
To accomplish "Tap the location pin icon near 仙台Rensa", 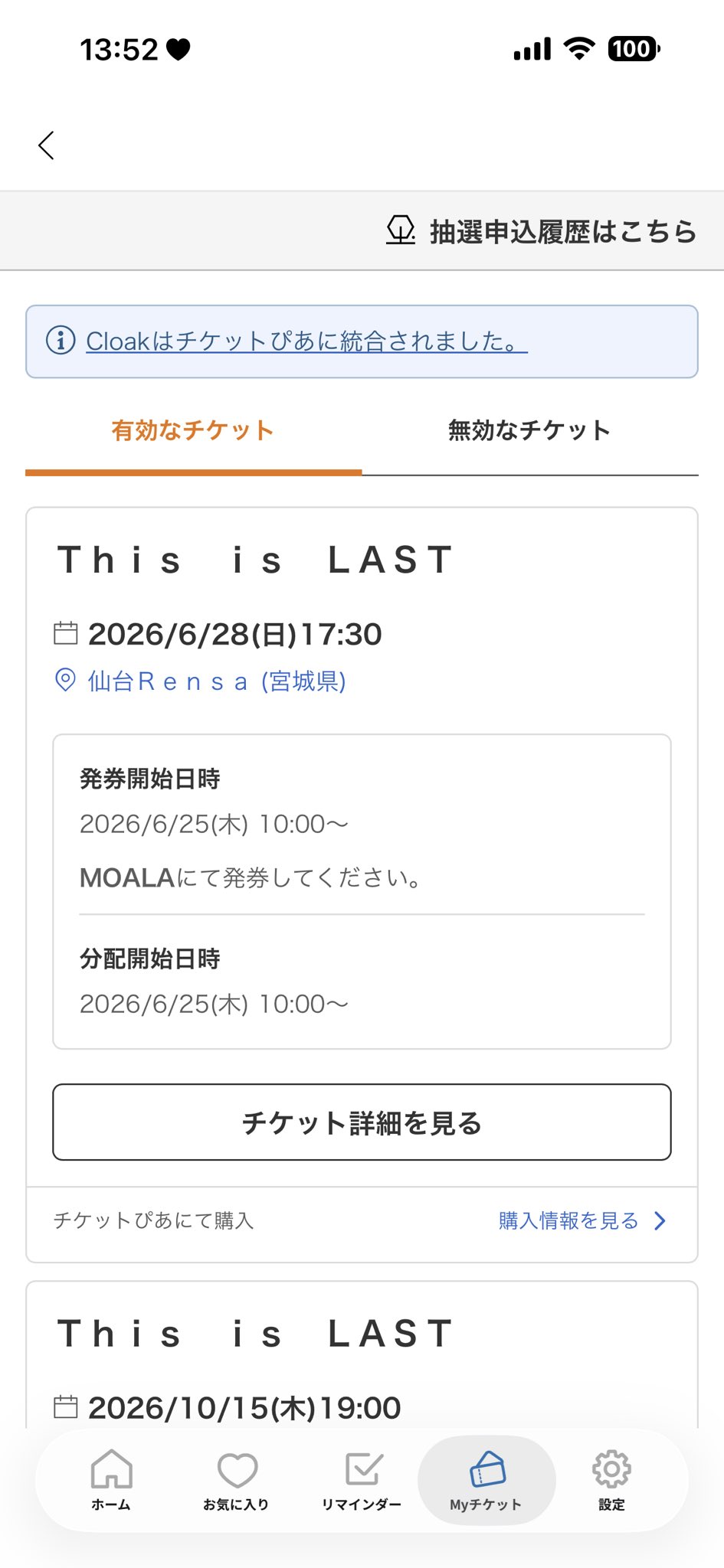I will [66, 680].
